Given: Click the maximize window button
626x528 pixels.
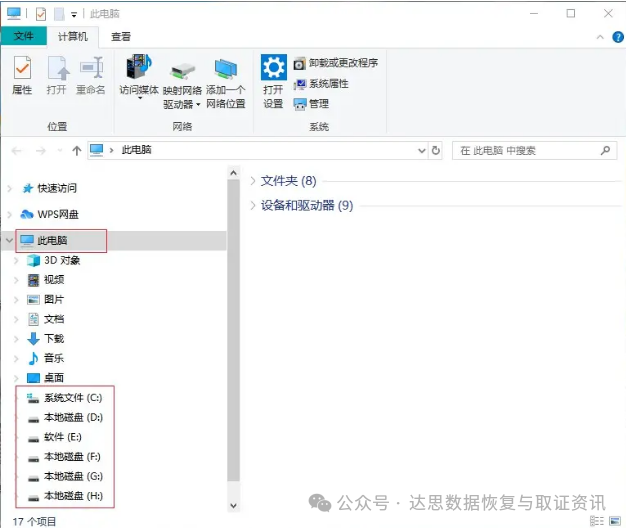Looking at the screenshot, I should (571, 14).
